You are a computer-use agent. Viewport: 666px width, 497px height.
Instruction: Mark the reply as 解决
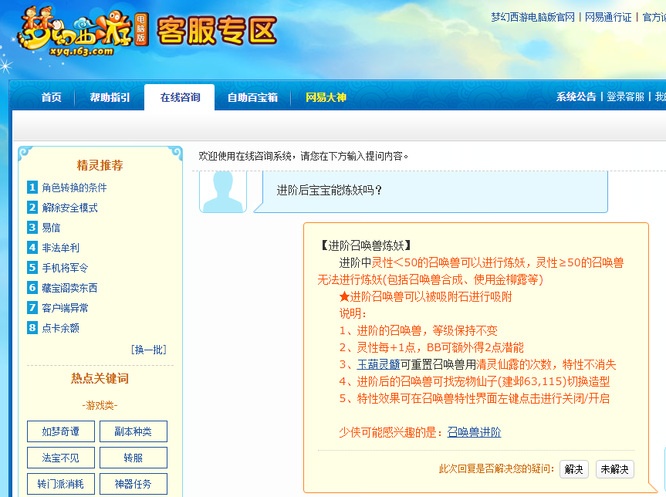(573, 469)
